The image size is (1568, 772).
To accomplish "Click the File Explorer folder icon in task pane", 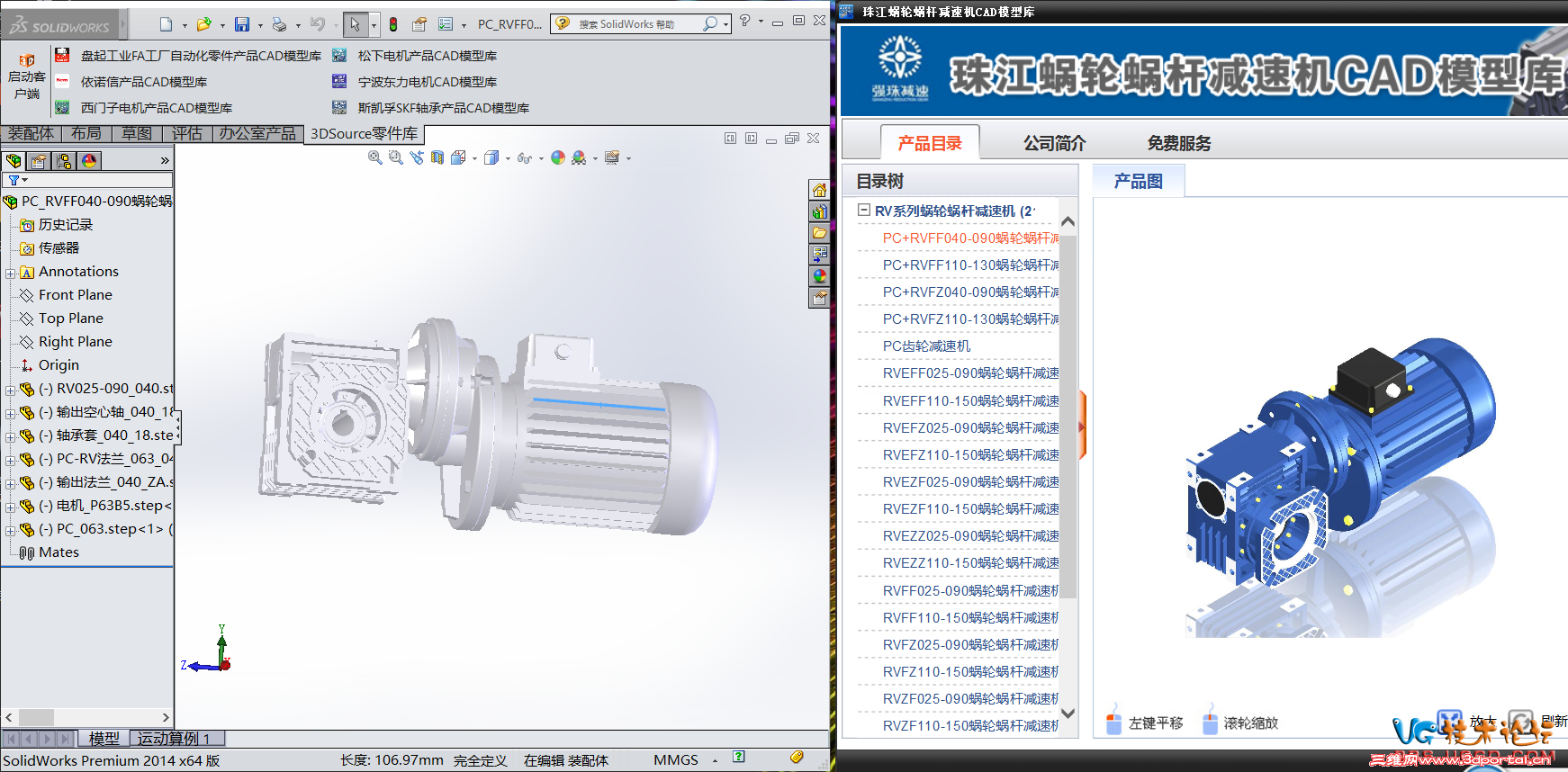I will click(x=819, y=233).
